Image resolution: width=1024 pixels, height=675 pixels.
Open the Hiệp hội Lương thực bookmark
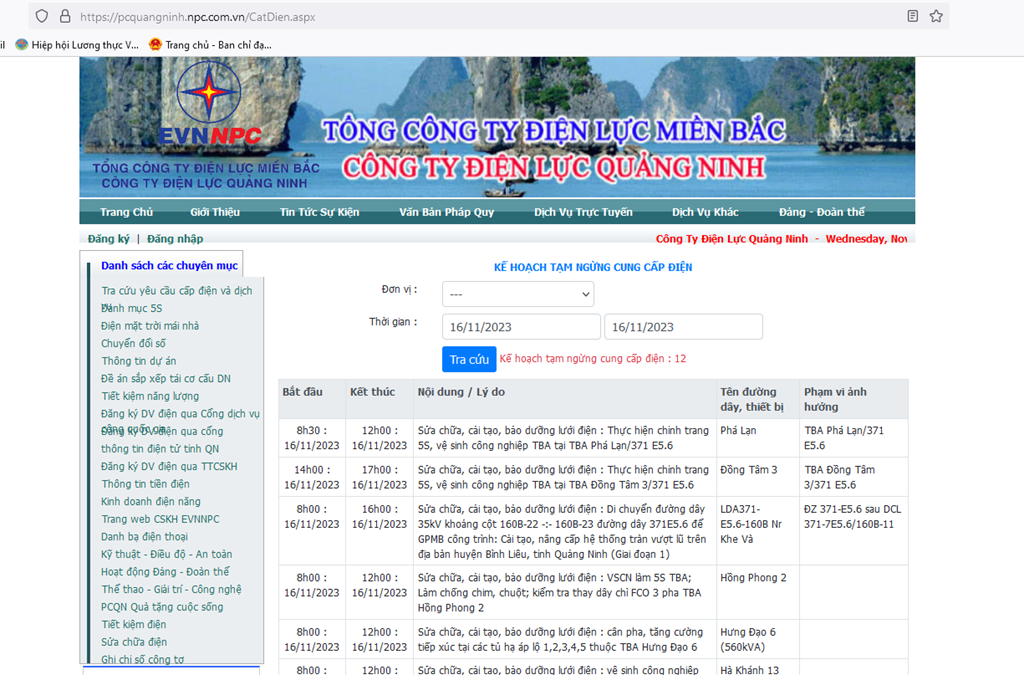tap(77, 44)
